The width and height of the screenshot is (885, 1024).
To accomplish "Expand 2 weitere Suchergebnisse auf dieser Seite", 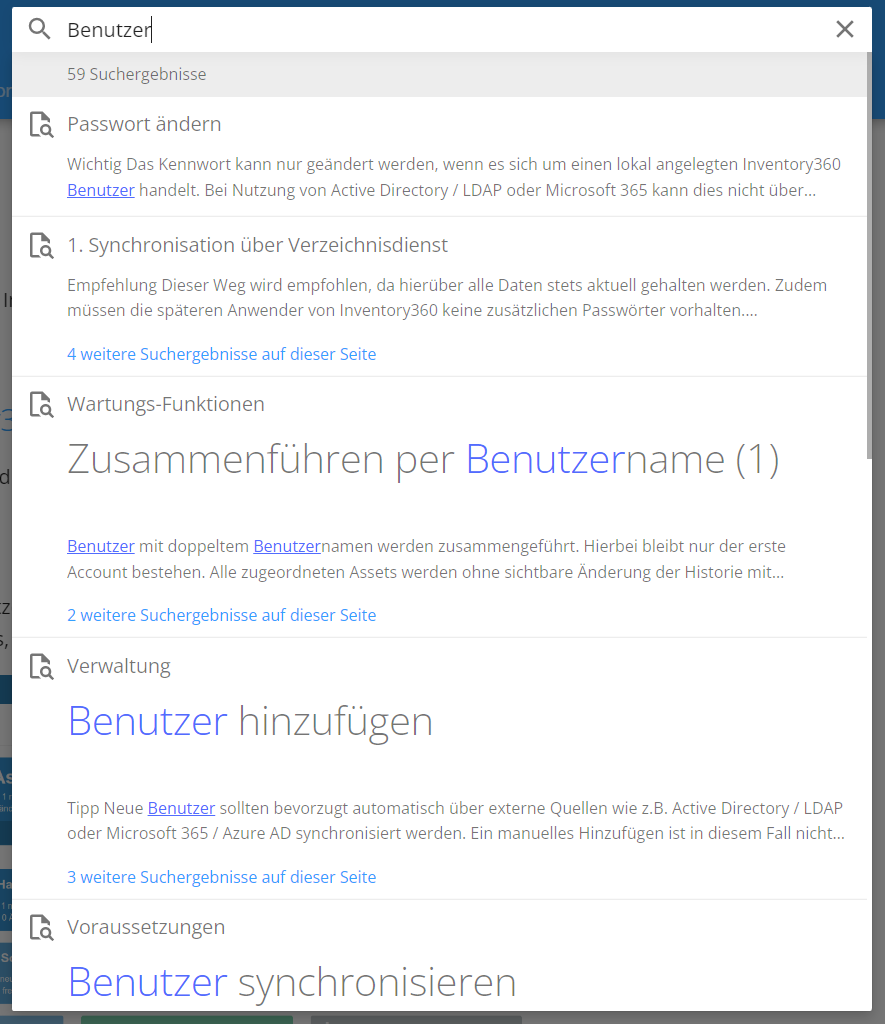I will click(221, 615).
